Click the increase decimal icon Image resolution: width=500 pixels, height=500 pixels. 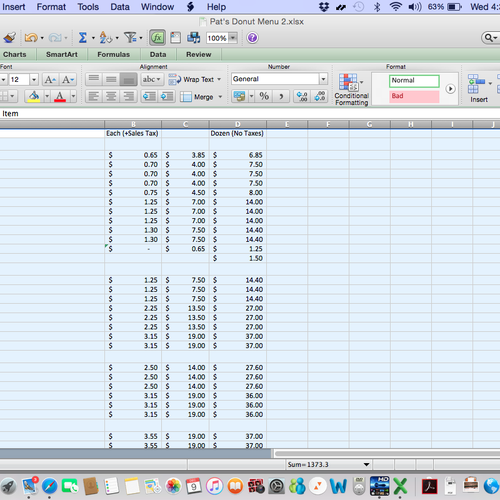302,97
